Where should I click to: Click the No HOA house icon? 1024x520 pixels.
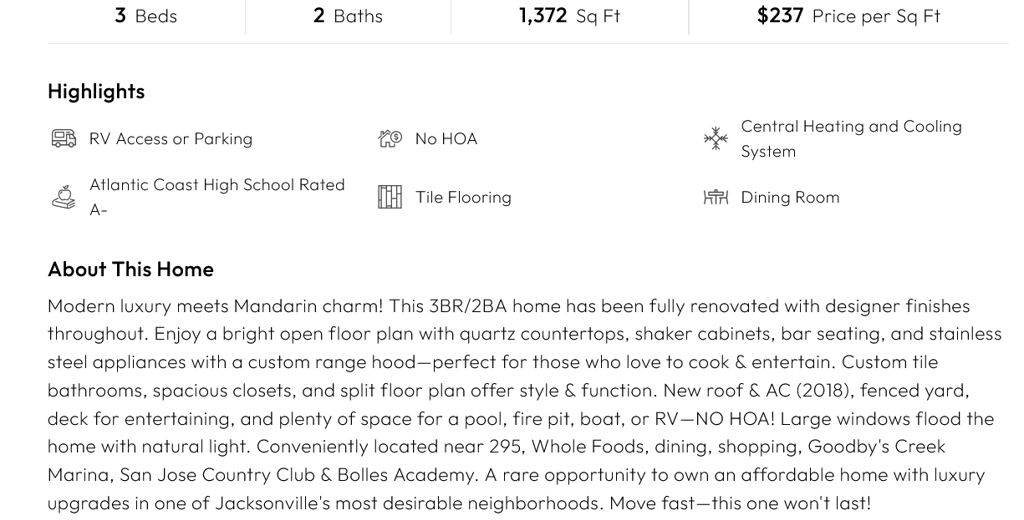[389, 139]
